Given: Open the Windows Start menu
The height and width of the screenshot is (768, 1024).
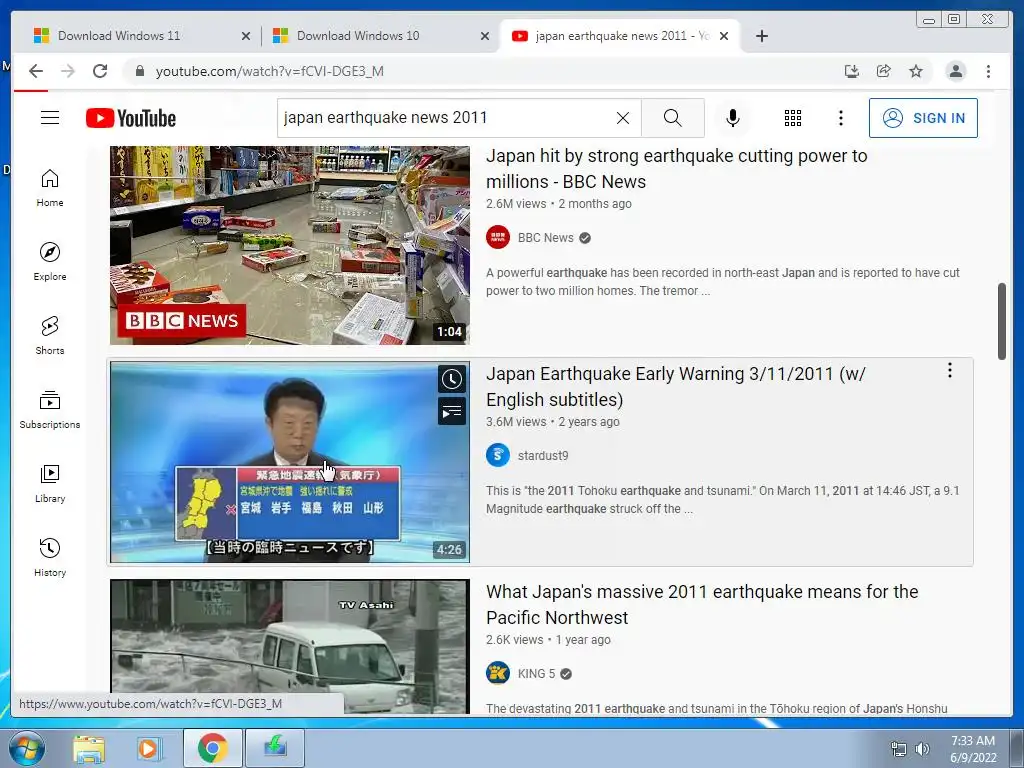Looking at the screenshot, I should pos(26,748).
